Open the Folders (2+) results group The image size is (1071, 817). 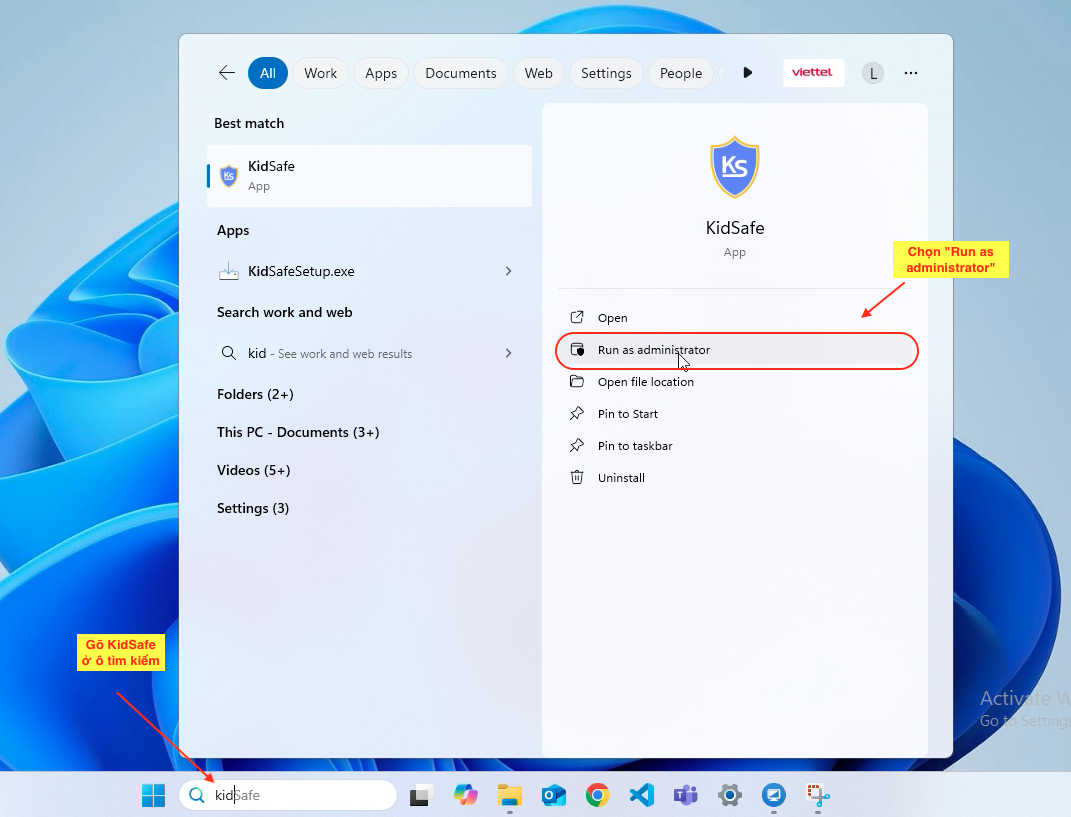[x=255, y=395]
